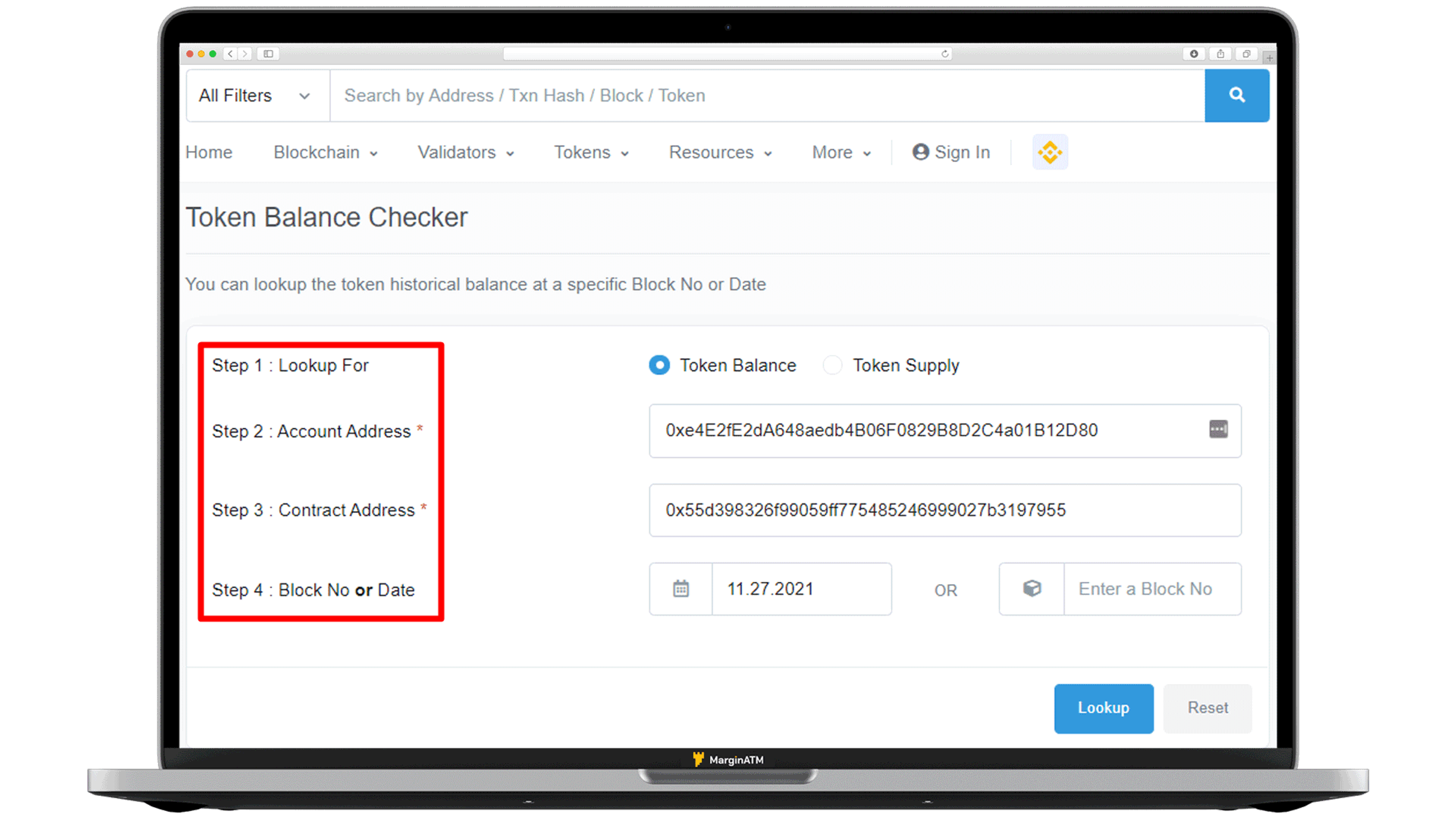Viewport: 1456px width, 819px height.
Task: Click the BscScan diamond logo icon
Action: (1050, 152)
